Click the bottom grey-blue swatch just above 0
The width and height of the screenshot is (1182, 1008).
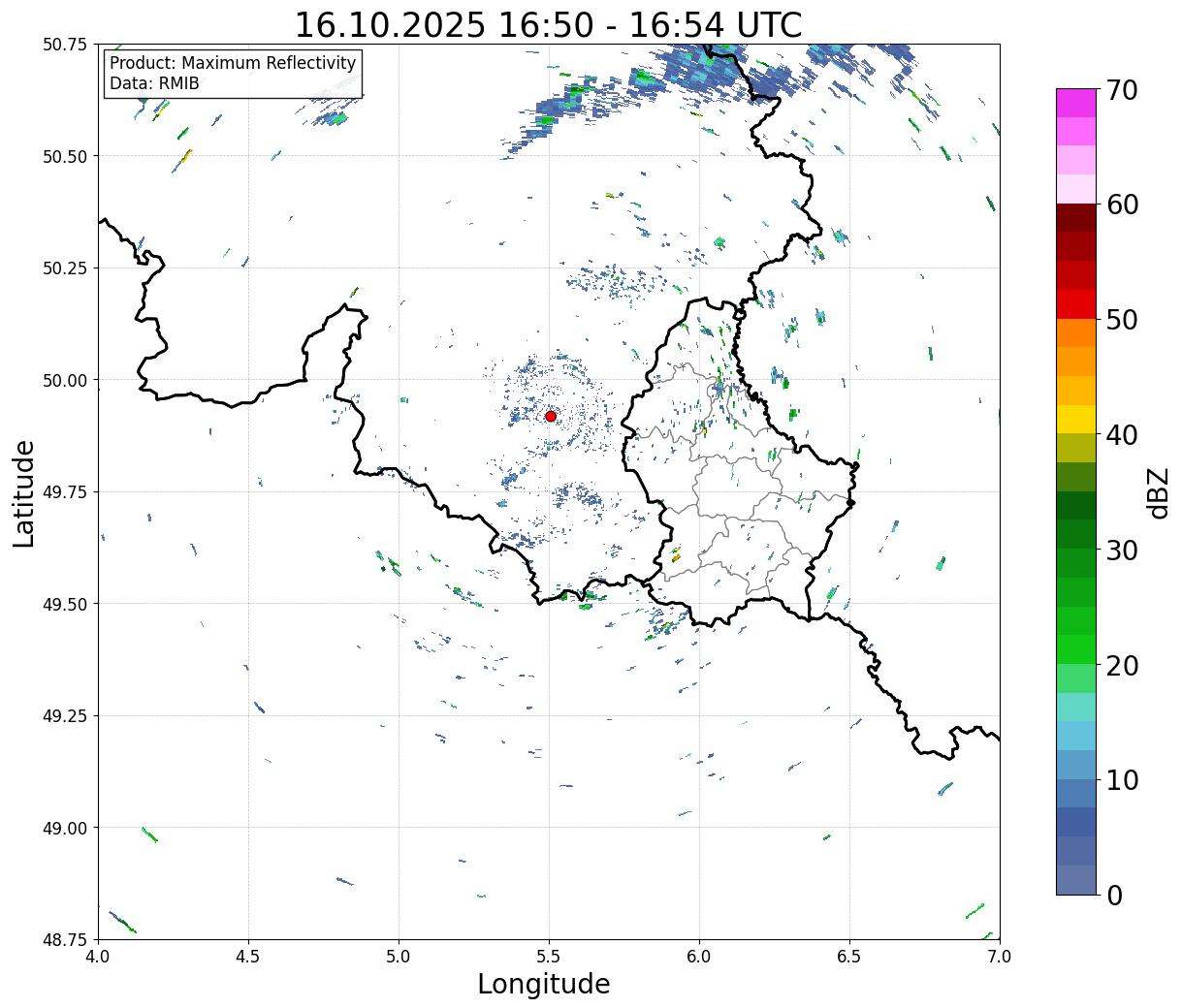[1076, 879]
